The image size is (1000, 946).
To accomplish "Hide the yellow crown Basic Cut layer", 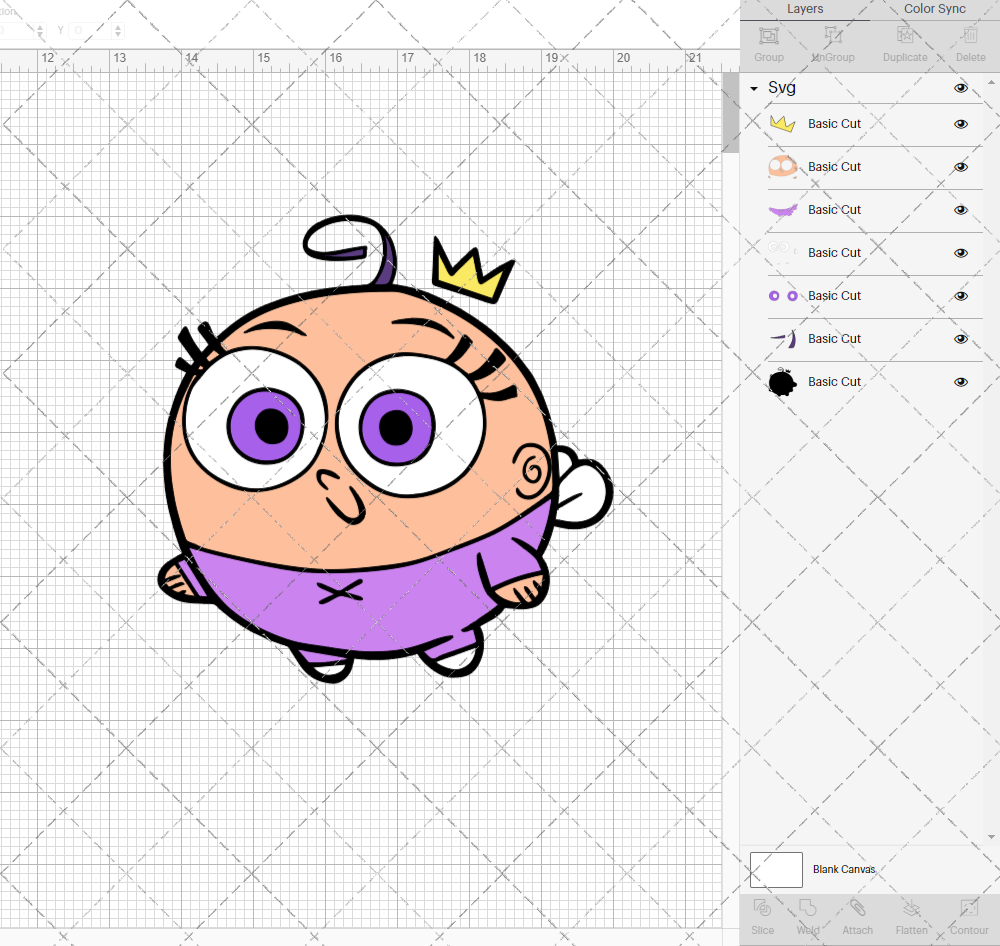I will coord(960,124).
